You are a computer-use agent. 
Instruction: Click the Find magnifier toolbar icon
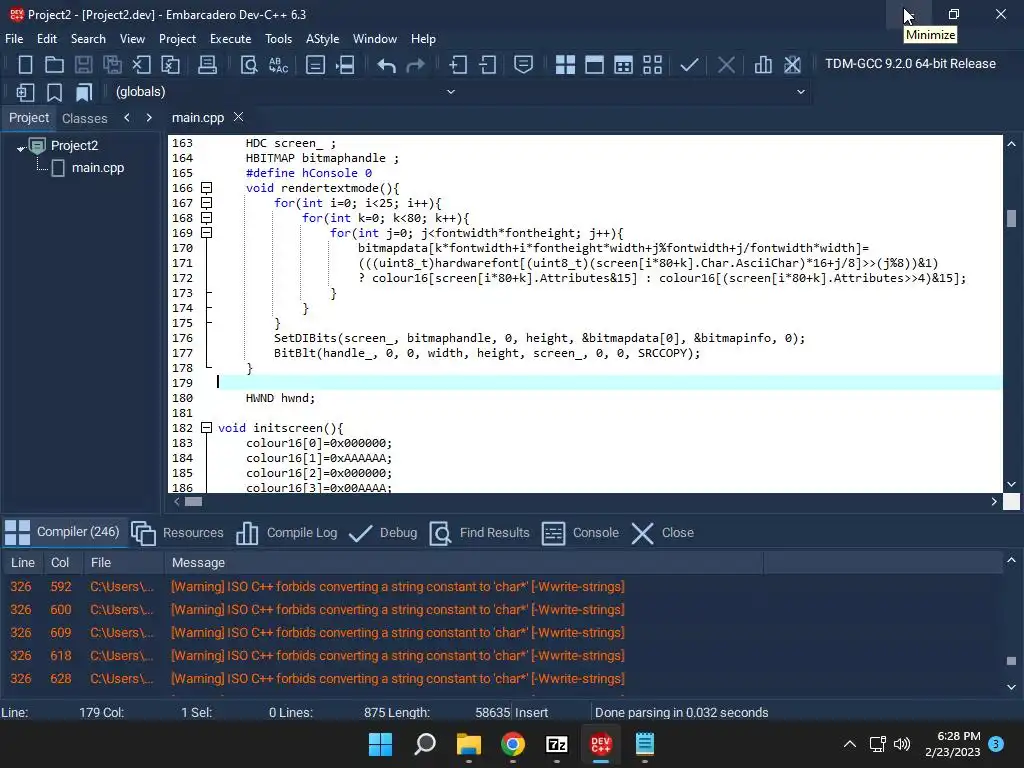click(249, 65)
